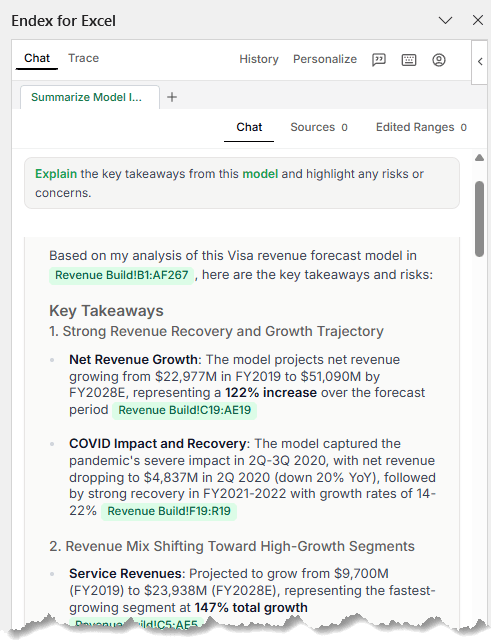
Task: Open the user account profile icon
Action: [439, 60]
